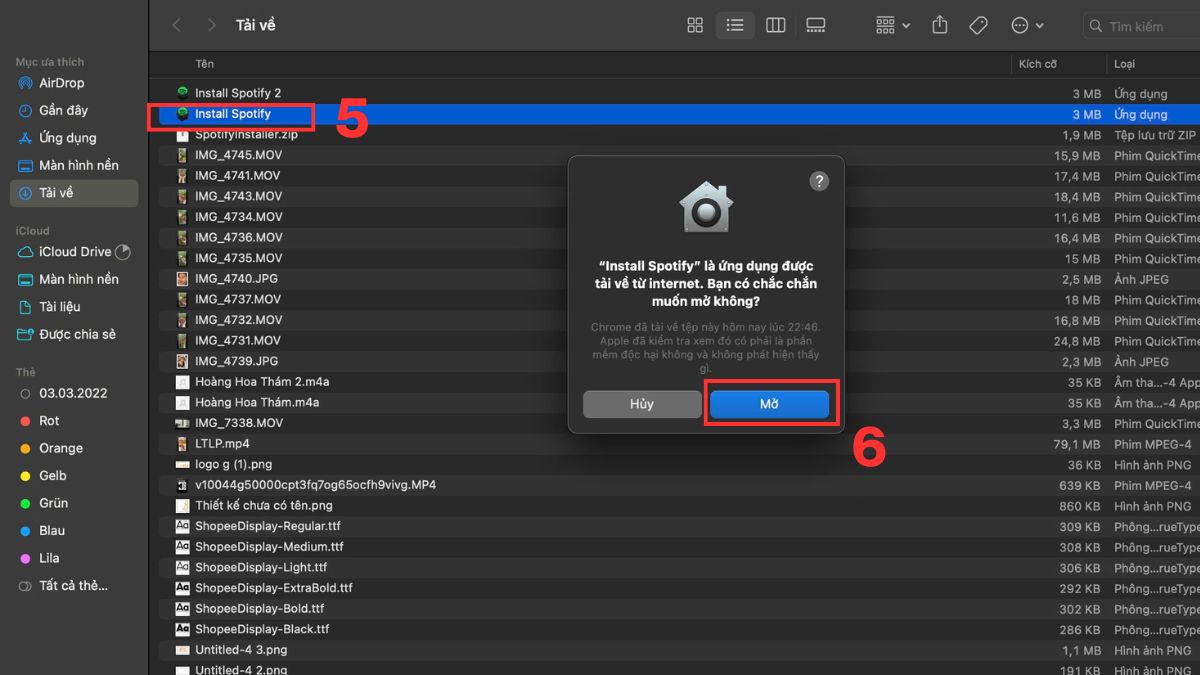Select the ShopeeDisplay-Medium.ttf font file
This screenshot has height=675, width=1200.
tap(269, 547)
